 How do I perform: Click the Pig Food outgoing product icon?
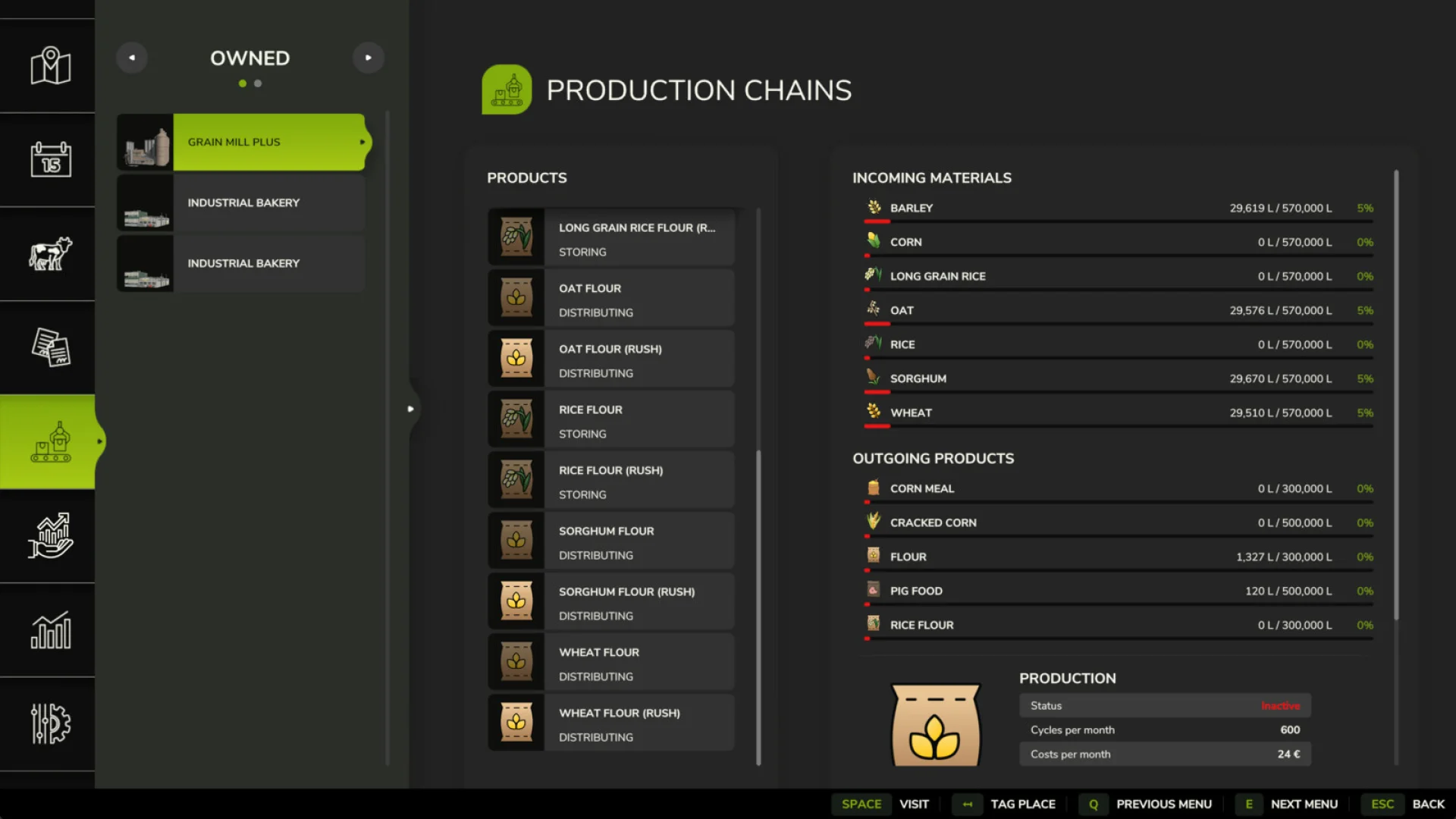pyautogui.click(x=873, y=590)
